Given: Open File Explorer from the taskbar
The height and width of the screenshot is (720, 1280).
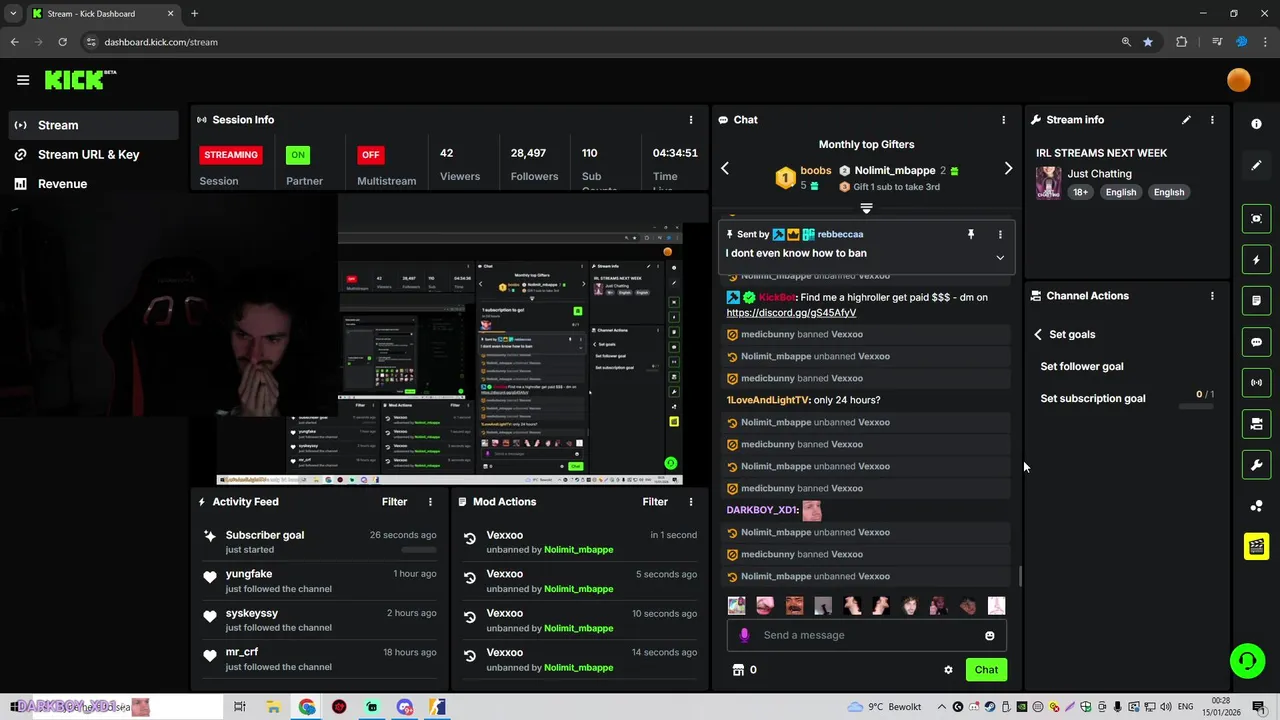Looking at the screenshot, I should point(273,707).
